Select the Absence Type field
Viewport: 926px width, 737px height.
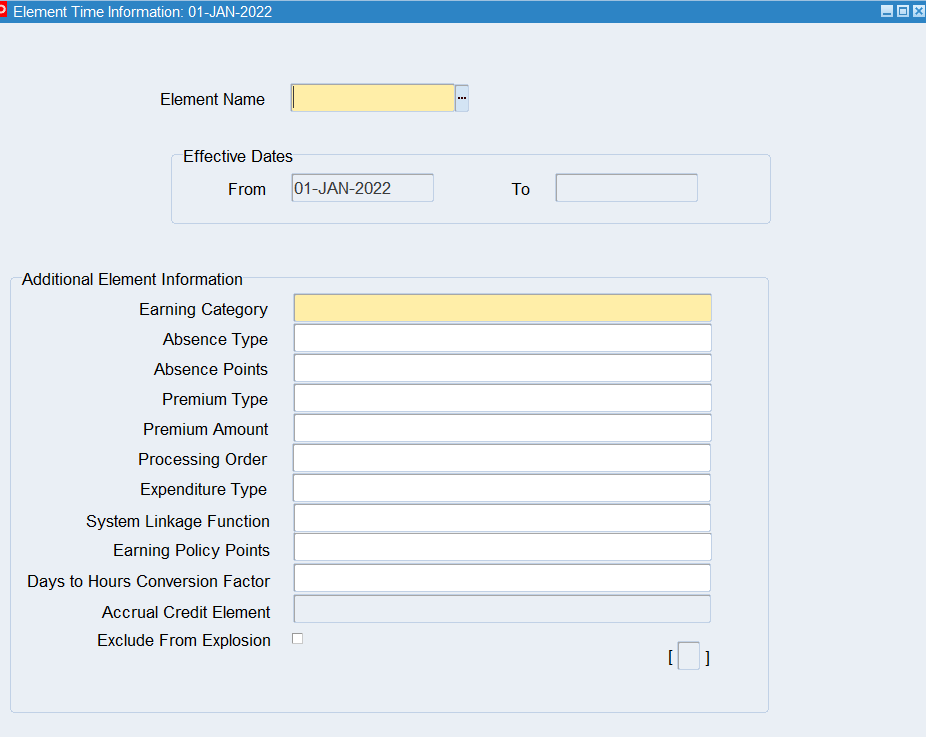(502, 338)
